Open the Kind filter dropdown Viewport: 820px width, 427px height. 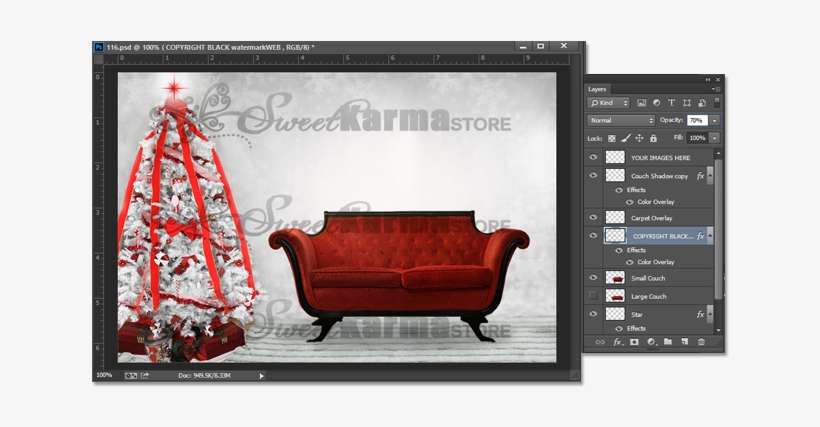coord(609,103)
